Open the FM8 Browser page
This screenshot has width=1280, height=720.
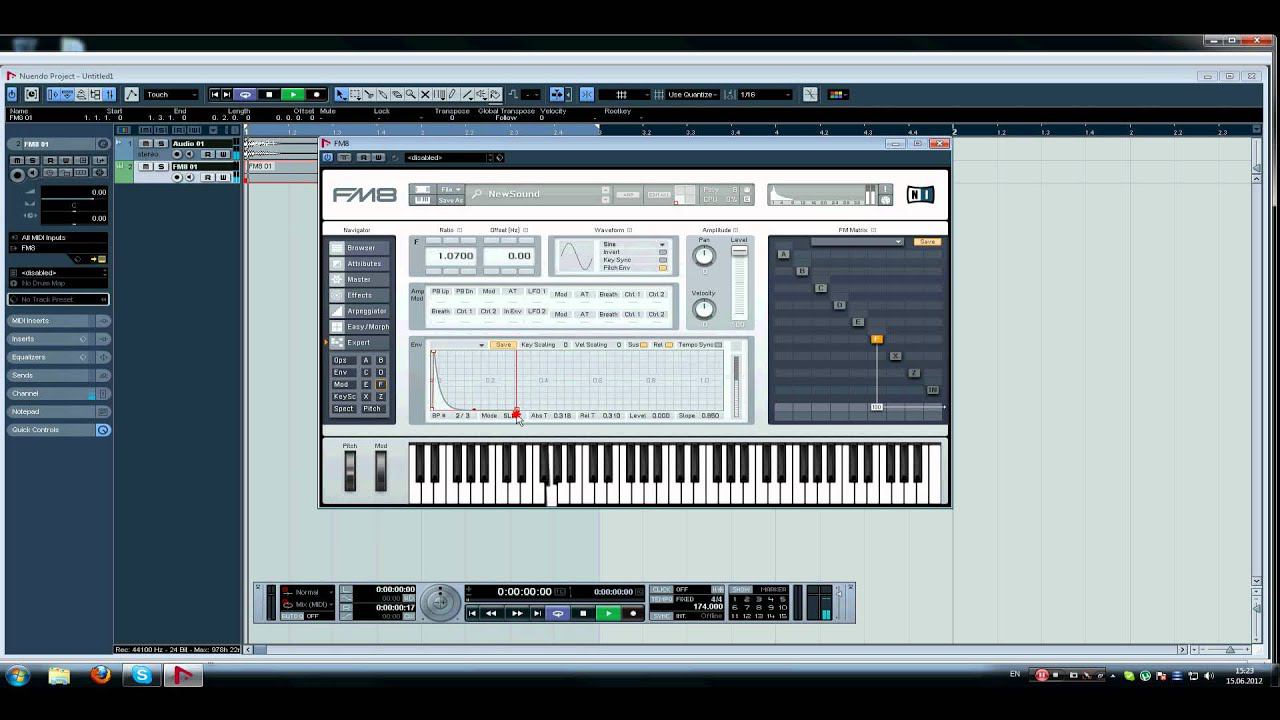click(360, 248)
